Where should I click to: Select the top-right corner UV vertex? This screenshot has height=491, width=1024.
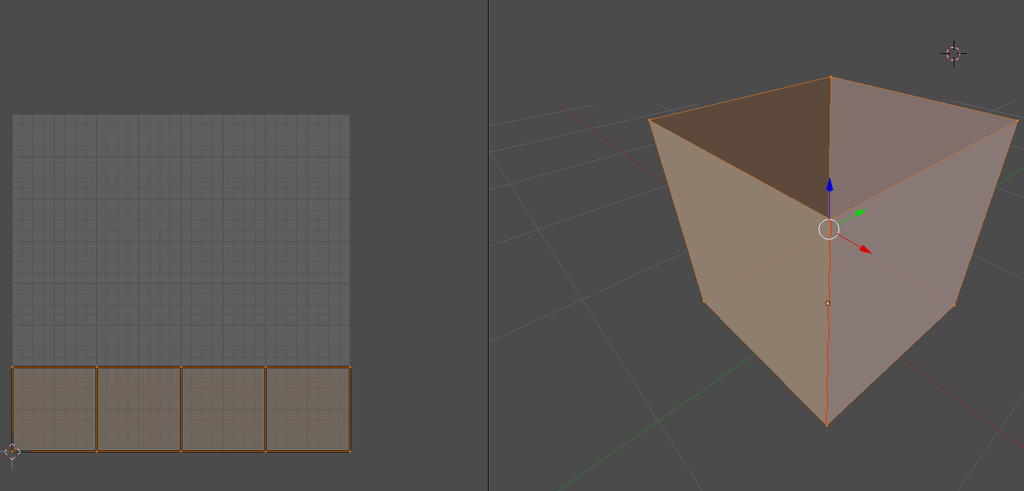(x=350, y=367)
